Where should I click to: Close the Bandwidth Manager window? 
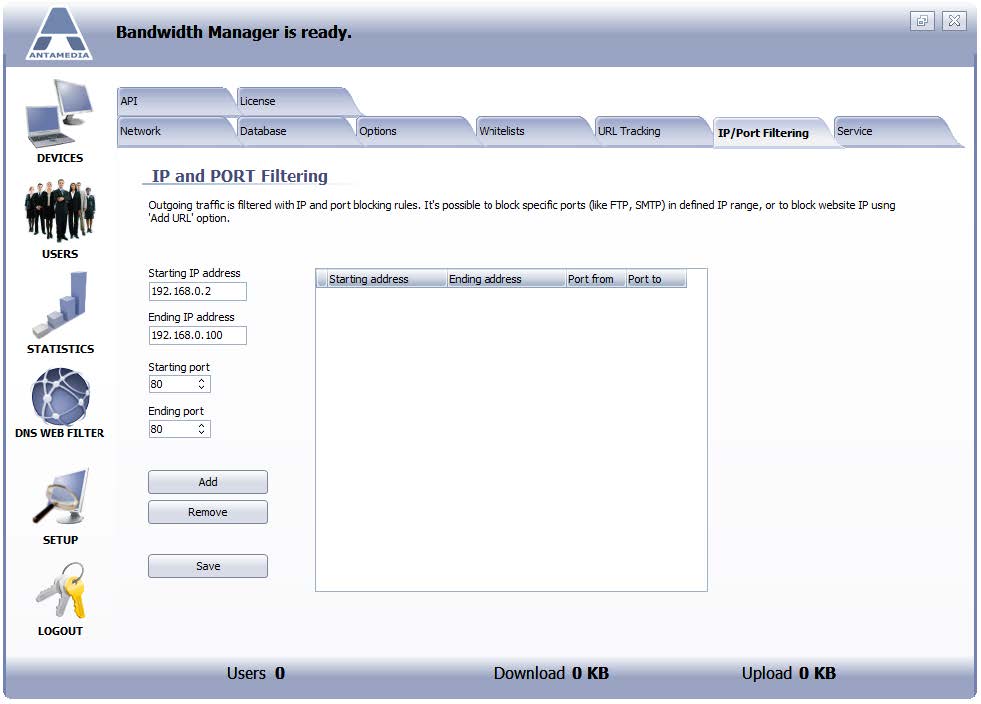tap(954, 21)
